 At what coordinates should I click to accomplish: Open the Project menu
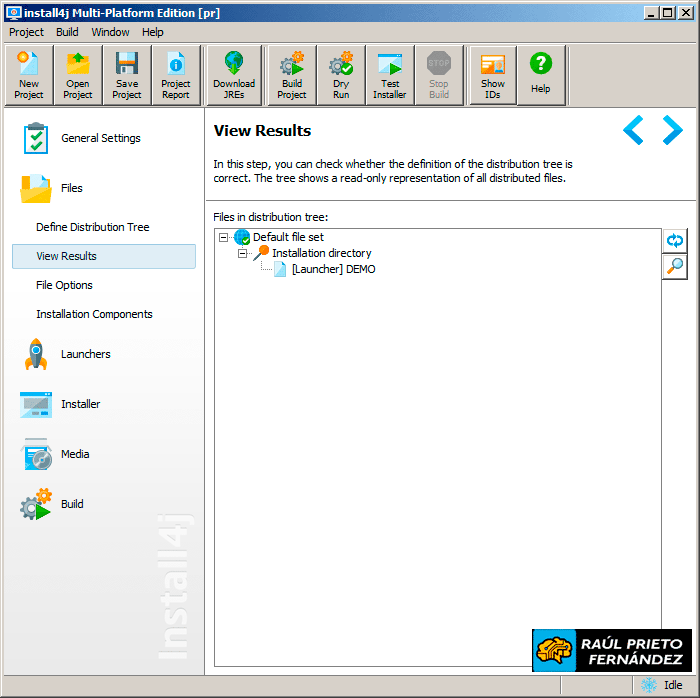point(26,32)
